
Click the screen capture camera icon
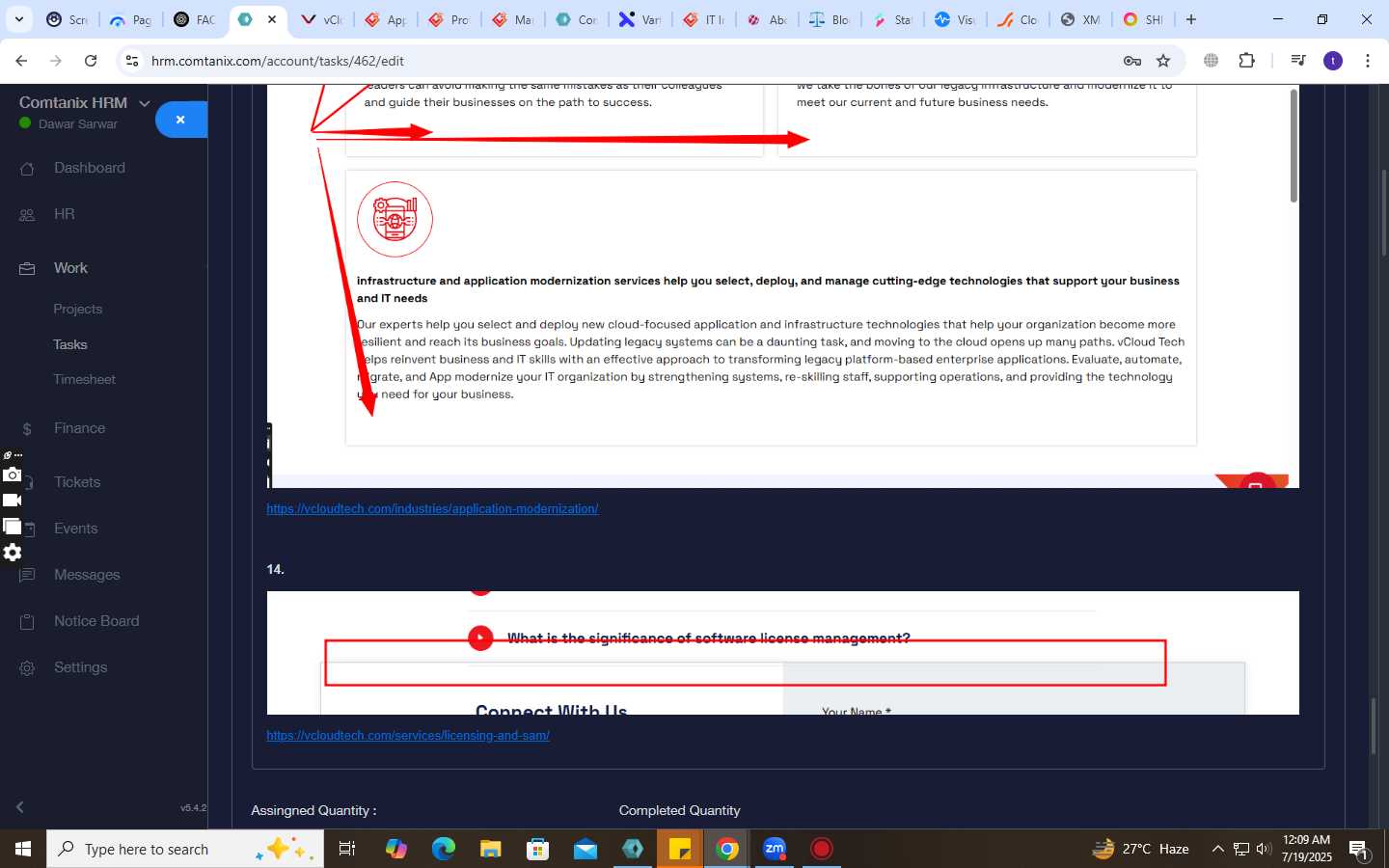click(12, 475)
